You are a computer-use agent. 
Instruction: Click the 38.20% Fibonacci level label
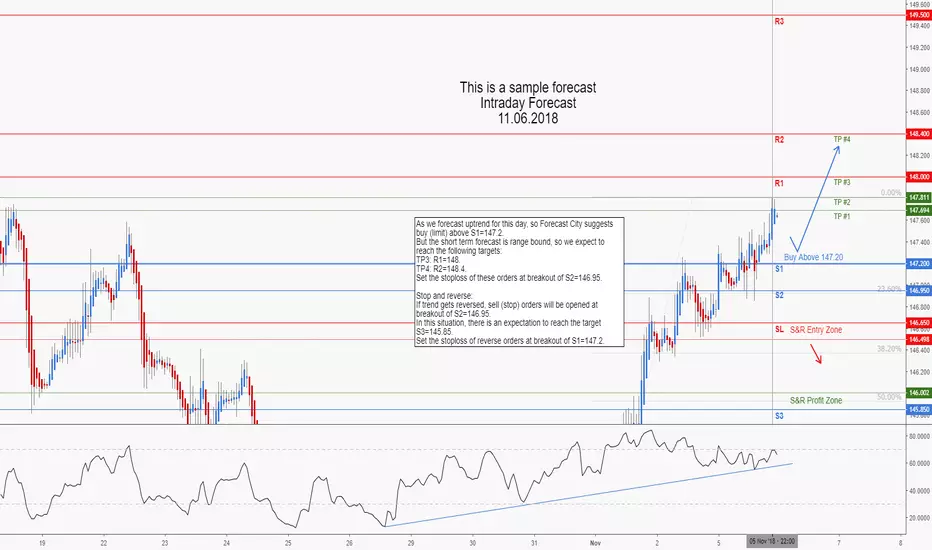tap(889, 349)
